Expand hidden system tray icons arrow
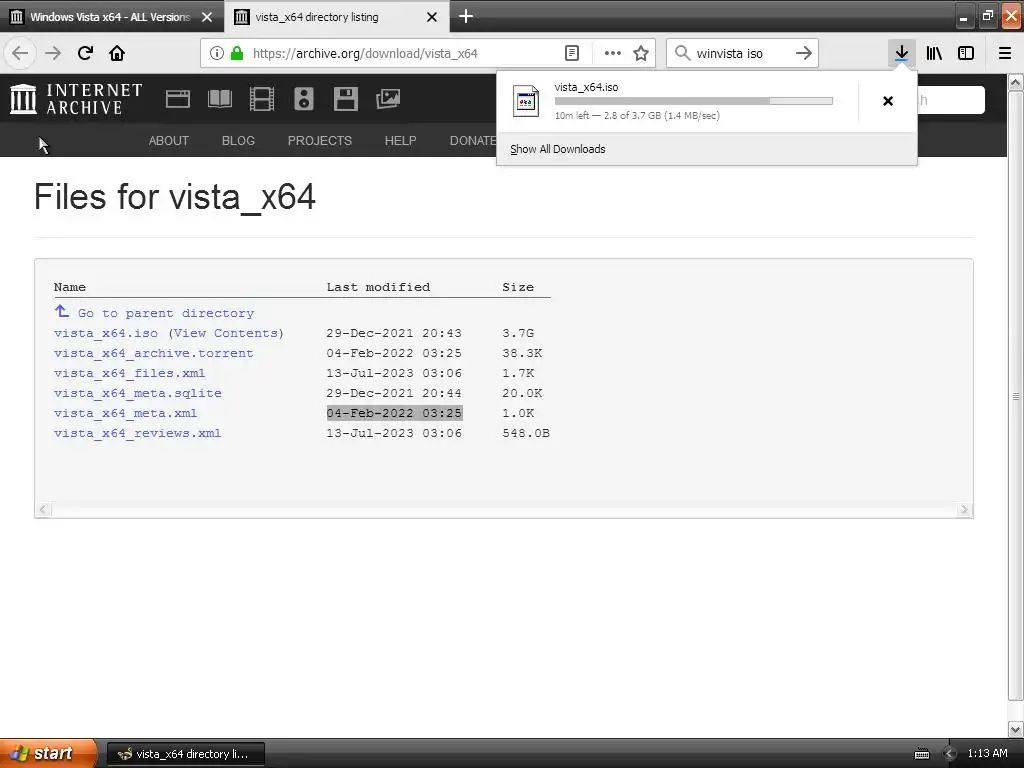 pos(950,754)
